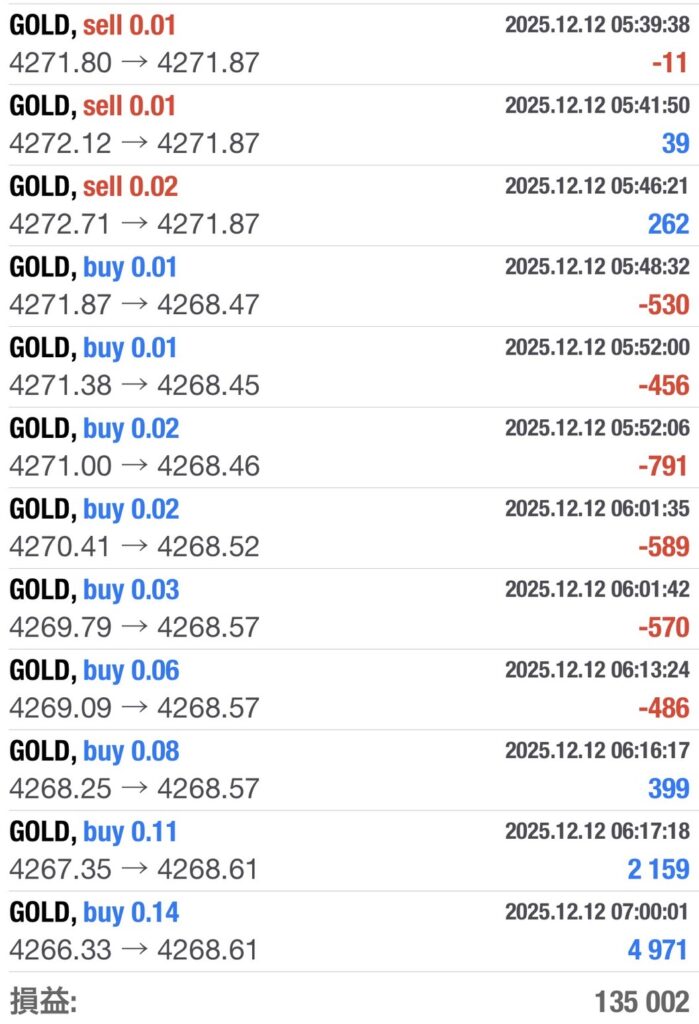Open the GOLD sell trade closed at 05:39:38

pos(349,43)
